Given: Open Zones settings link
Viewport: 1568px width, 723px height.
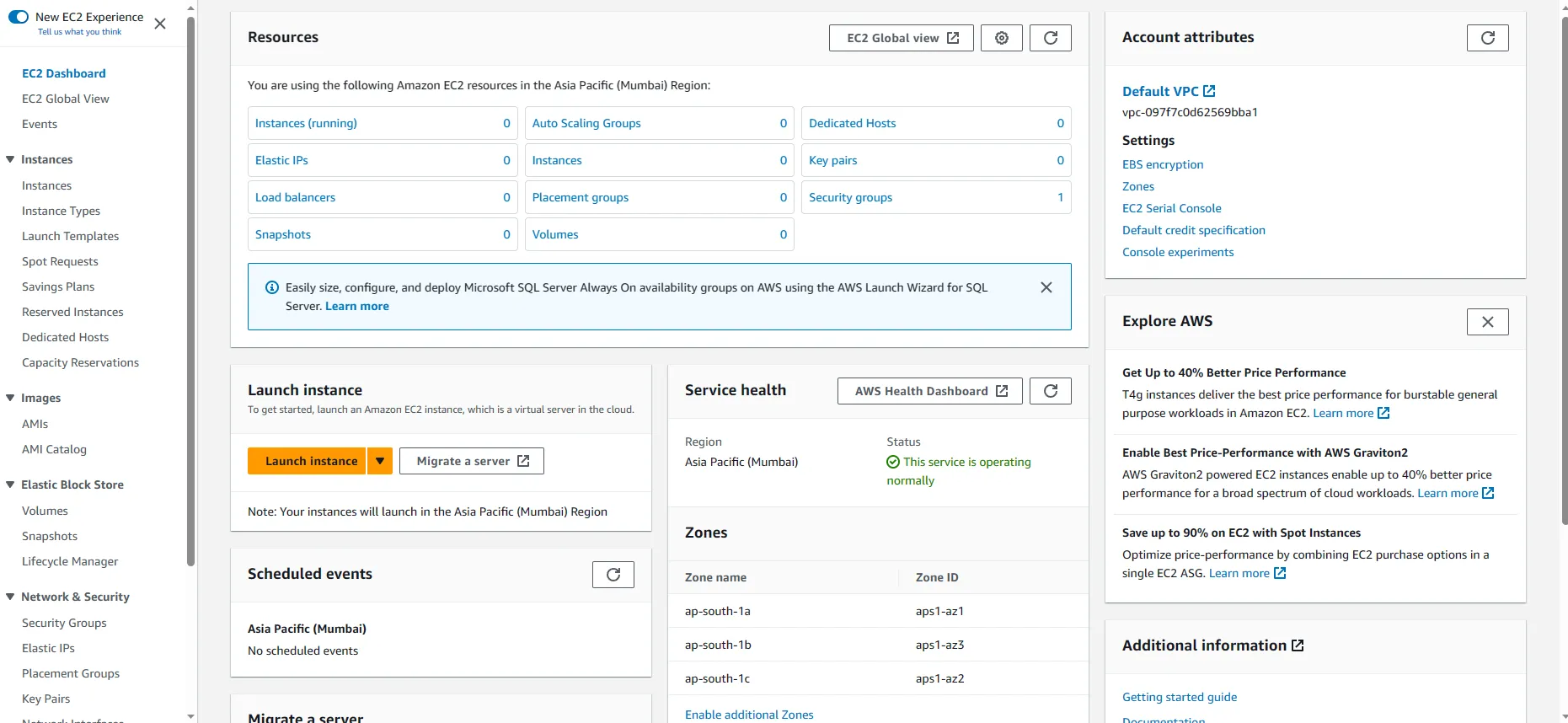Looking at the screenshot, I should [1138, 186].
